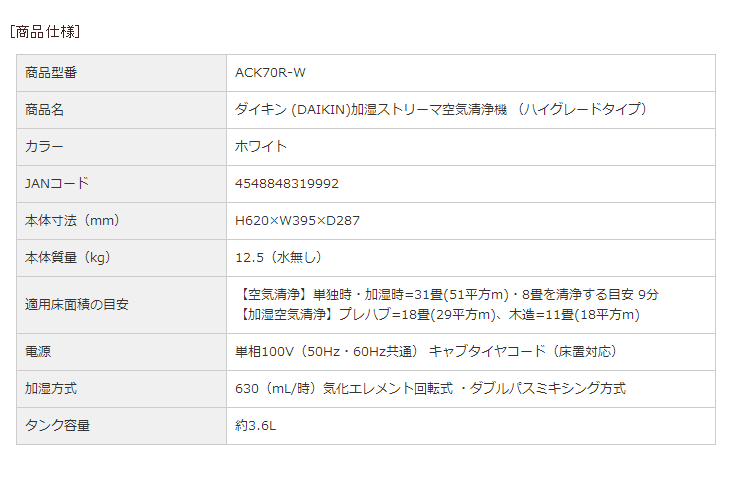Image resolution: width=738 pixels, height=478 pixels.
Task: Click the 約3.6L tank capacity value
Action: point(255,425)
